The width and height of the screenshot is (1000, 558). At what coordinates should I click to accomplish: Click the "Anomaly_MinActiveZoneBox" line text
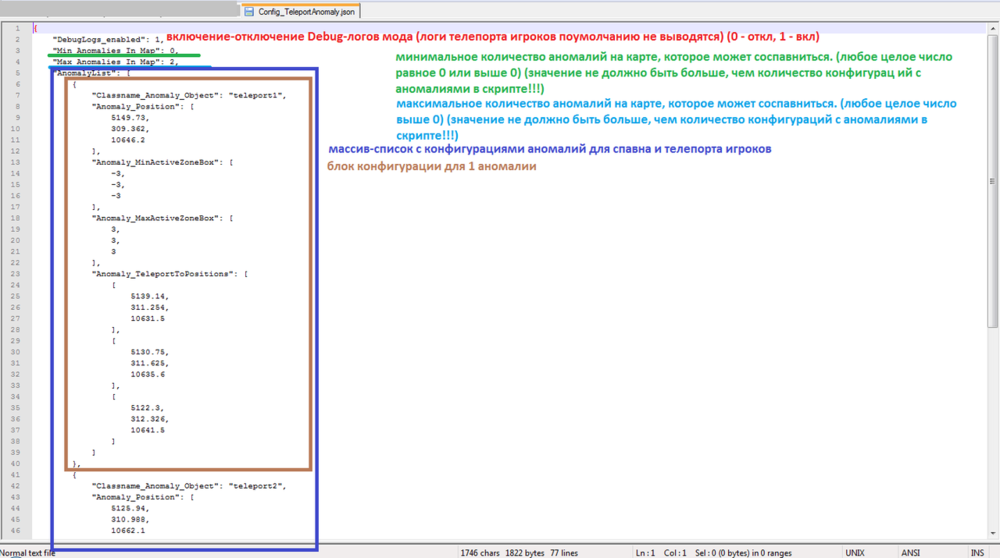point(162,162)
